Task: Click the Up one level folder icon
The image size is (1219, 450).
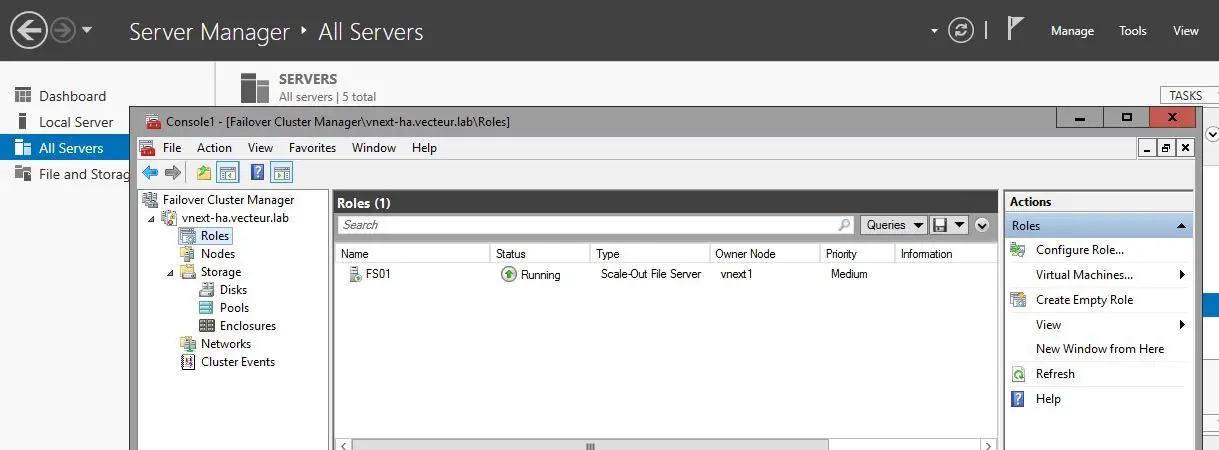Action: (x=204, y=173)
